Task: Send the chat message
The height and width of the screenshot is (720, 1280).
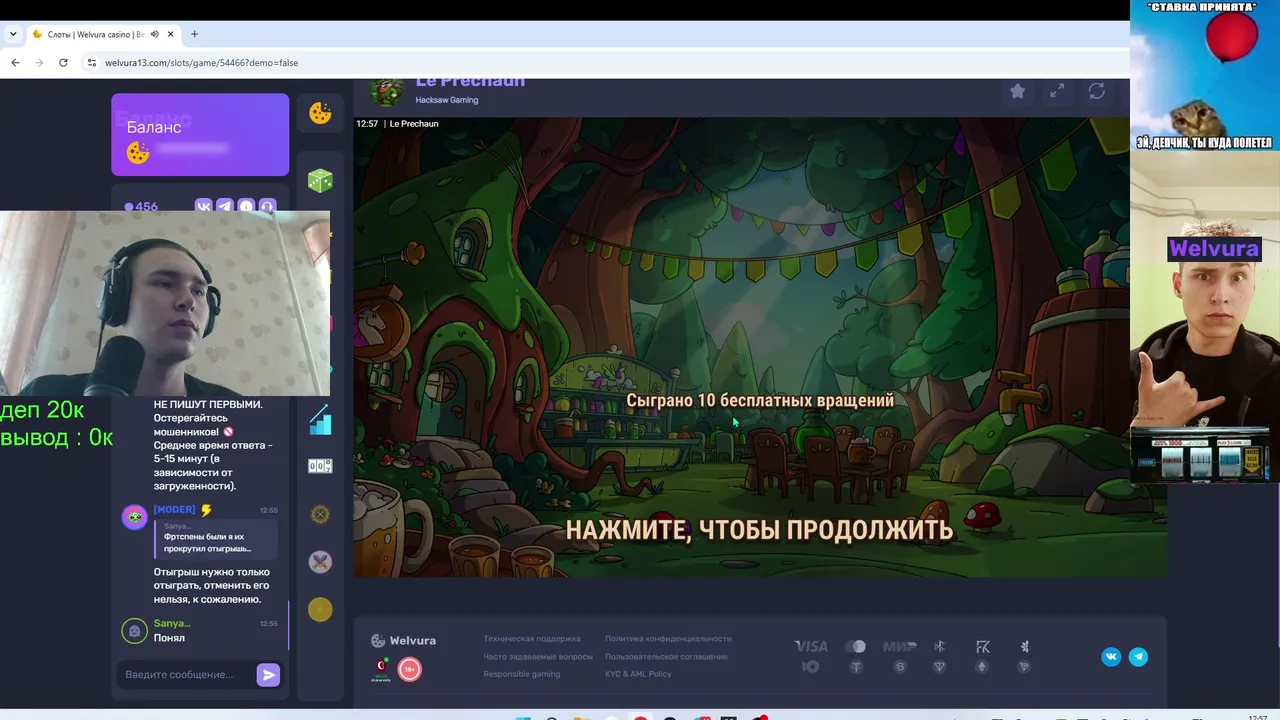Action: 268,675
